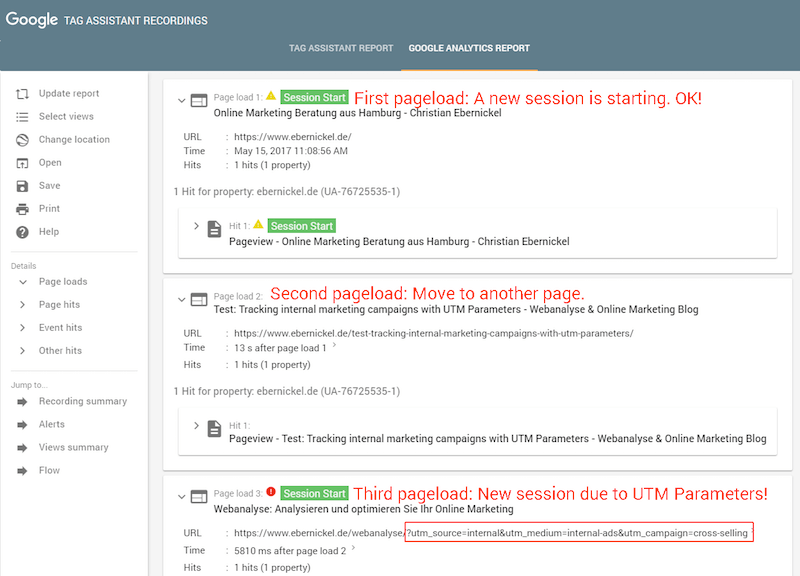This screenshot has width=800, height=576.
Task: Expand Page hits in Details sidebar
Action: [22, 305]
